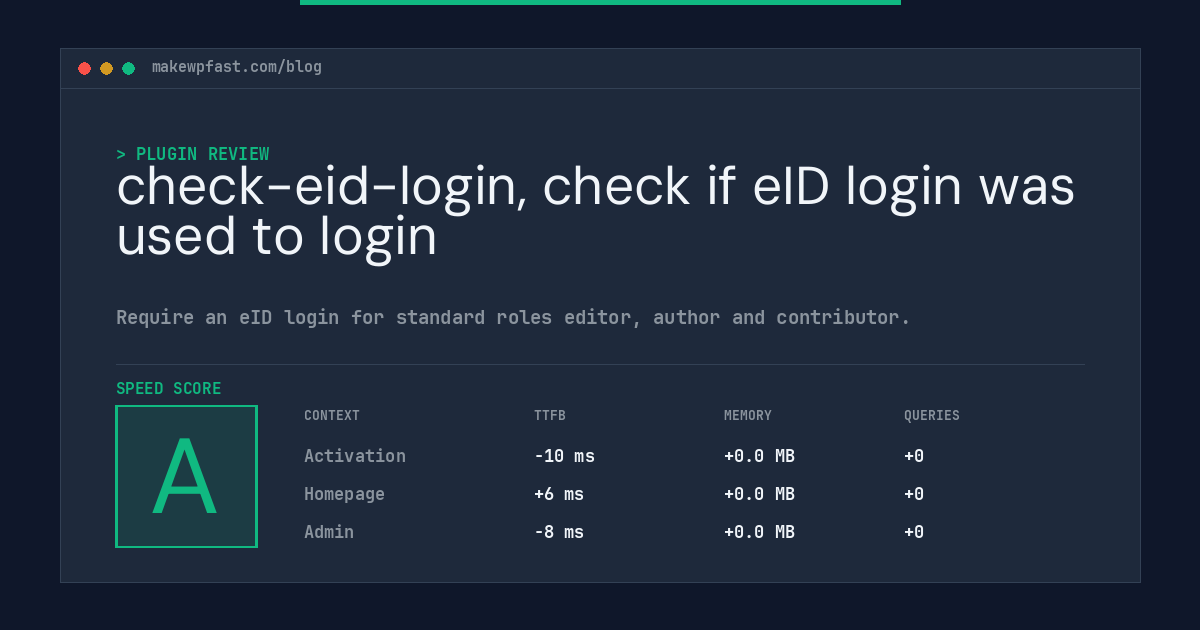Image resolution: width=1200 pixels, height=630 pixels.
Task: Click Admin row queries +0 value
Action: [x=914, y=532]
